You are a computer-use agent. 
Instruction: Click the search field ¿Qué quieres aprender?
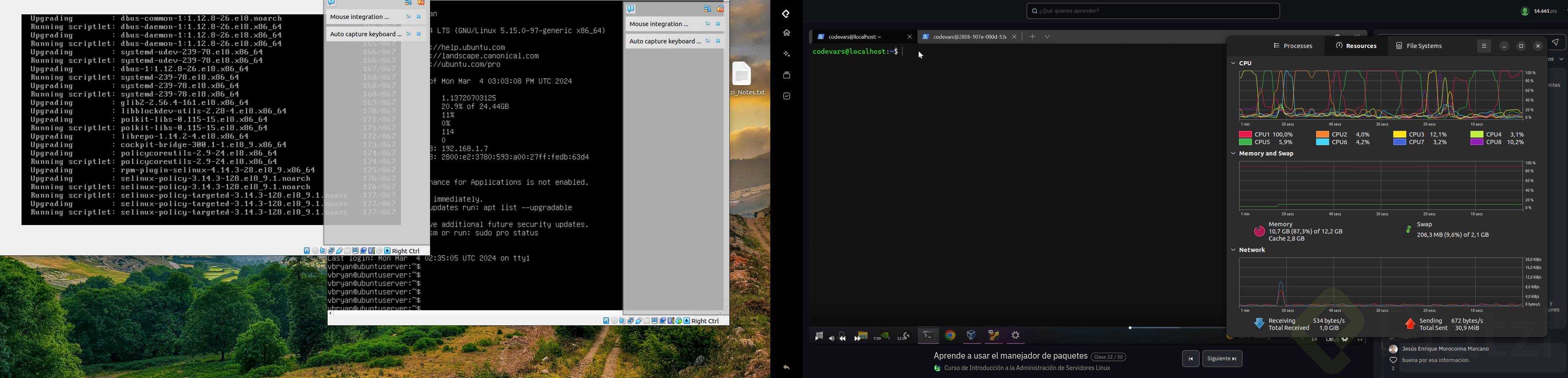(1153, 11)
